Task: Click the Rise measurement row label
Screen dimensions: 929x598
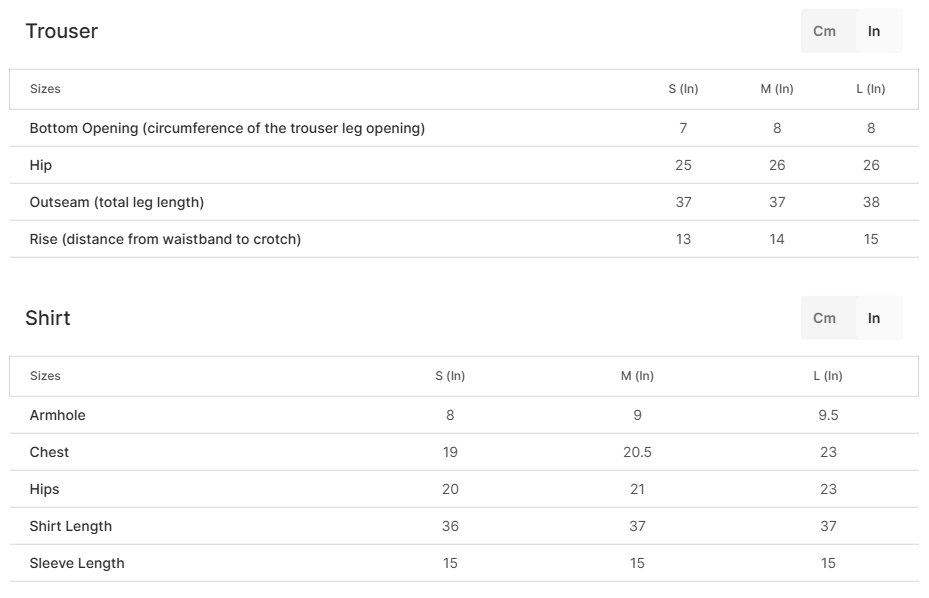Action: 165,239
